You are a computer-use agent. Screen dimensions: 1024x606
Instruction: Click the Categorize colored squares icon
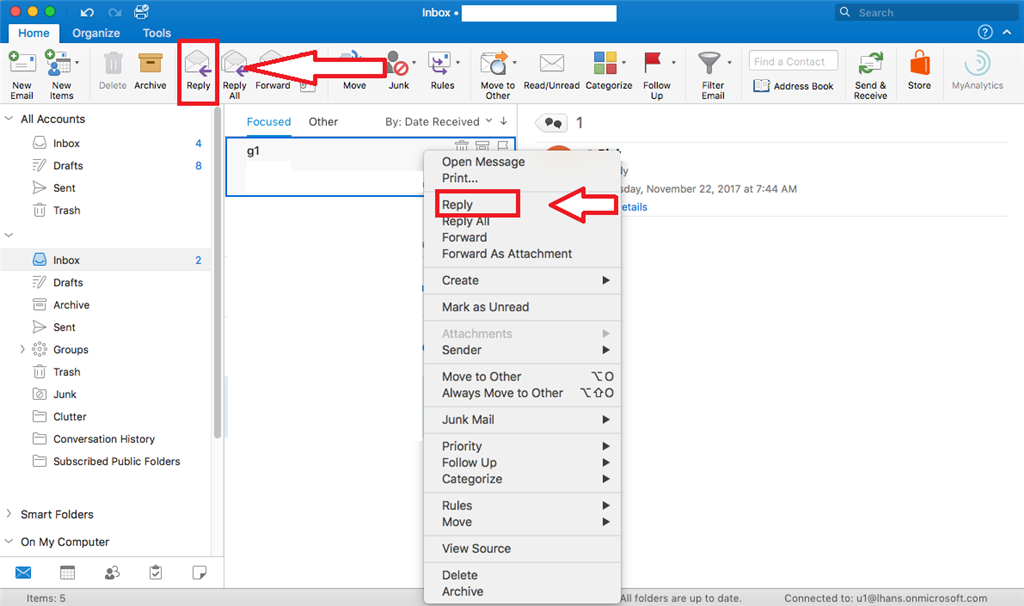[x=605, y=63]
